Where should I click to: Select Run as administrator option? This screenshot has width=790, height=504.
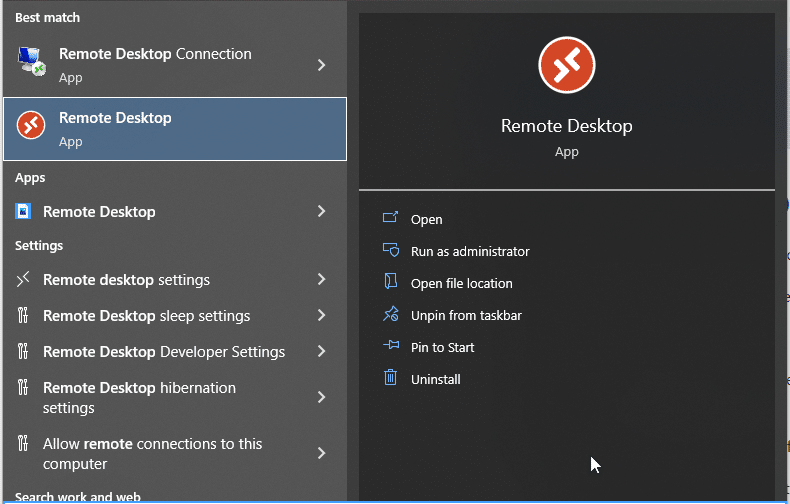click(470, 251)
